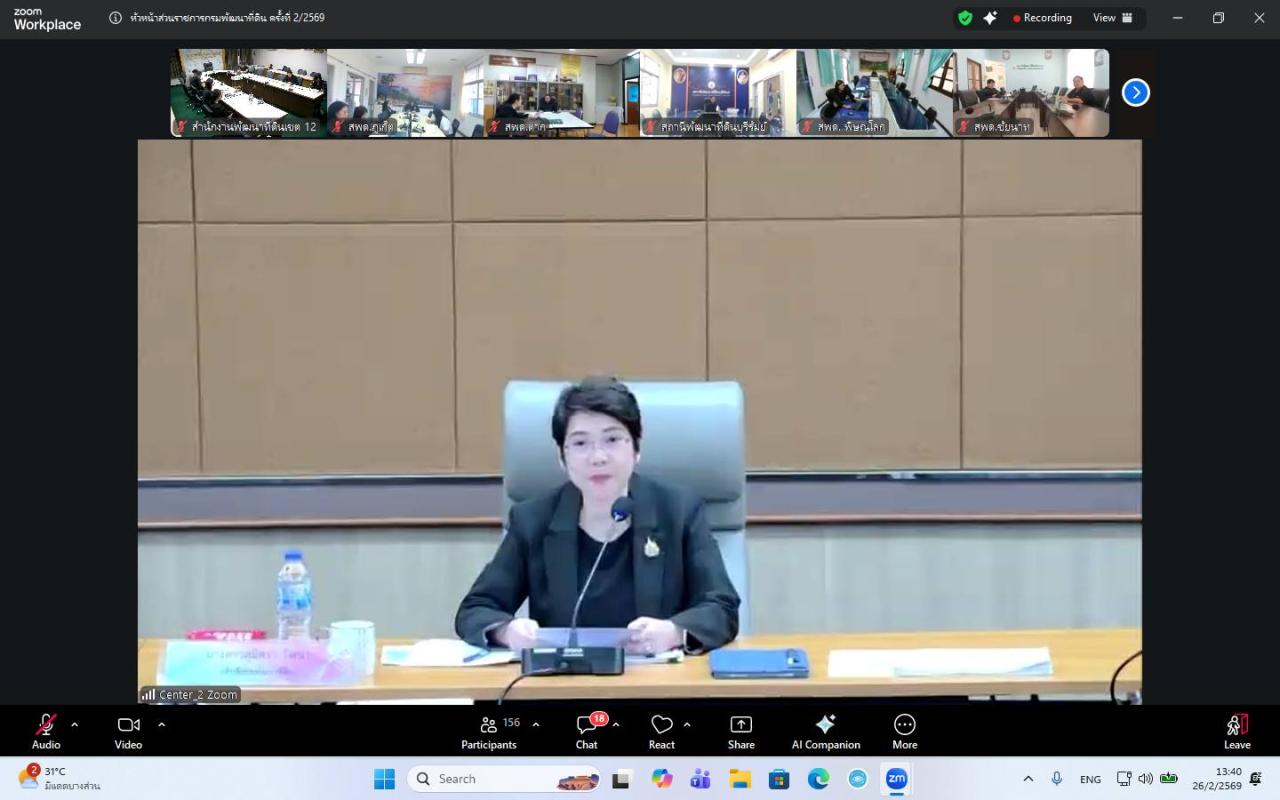Launch AI Companion
Screen dimensions: 1280x800
pos(825,730)
